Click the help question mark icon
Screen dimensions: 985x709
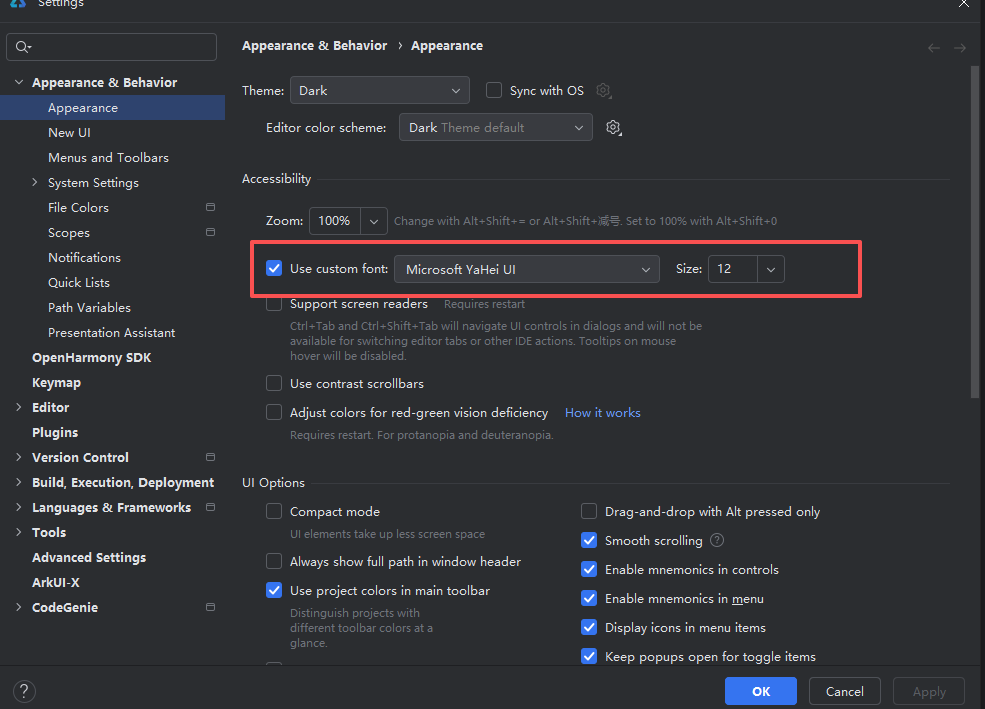tap(25, 691)
